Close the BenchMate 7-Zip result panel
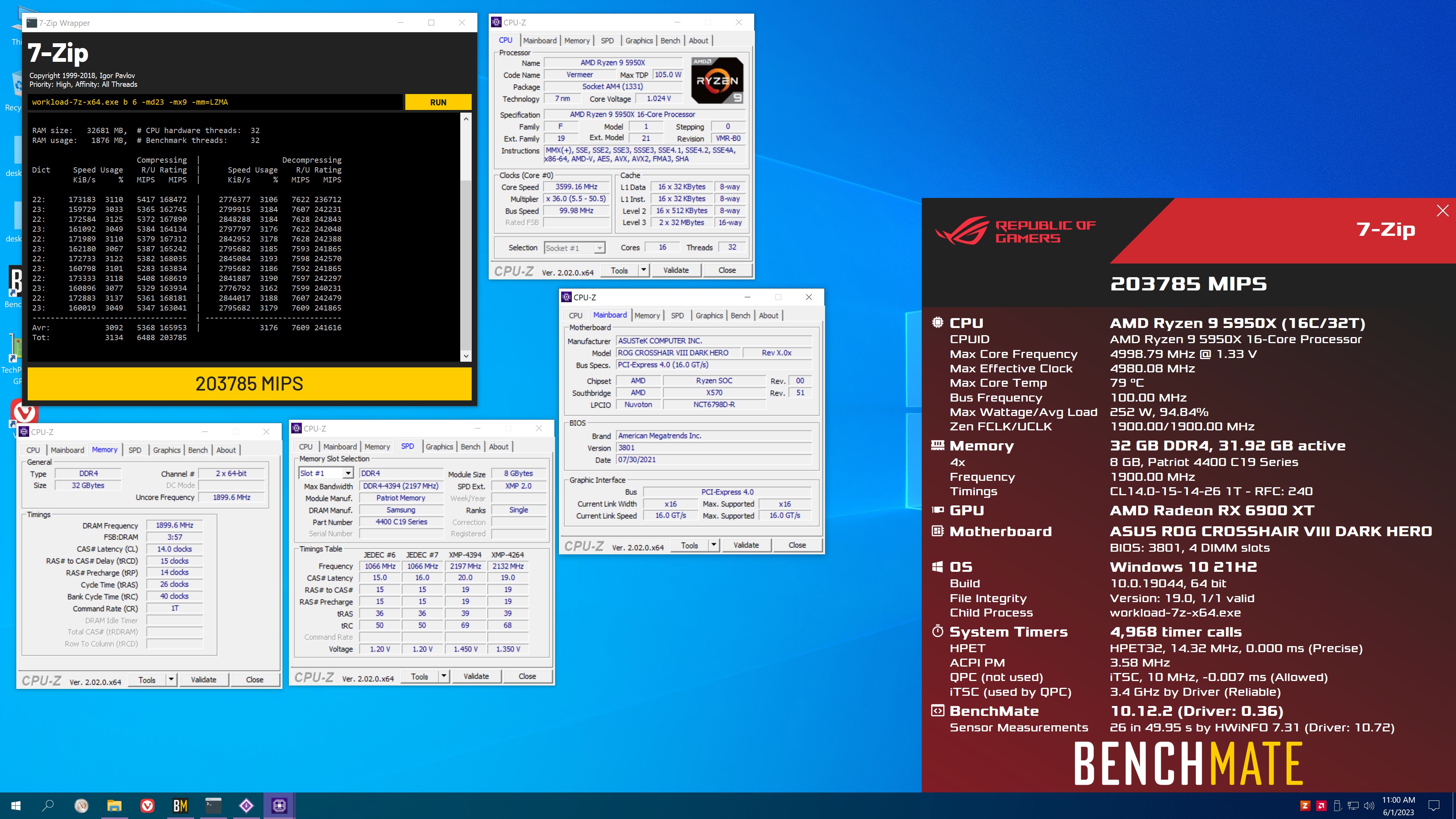The image size is (1456, 819). 1442,211
